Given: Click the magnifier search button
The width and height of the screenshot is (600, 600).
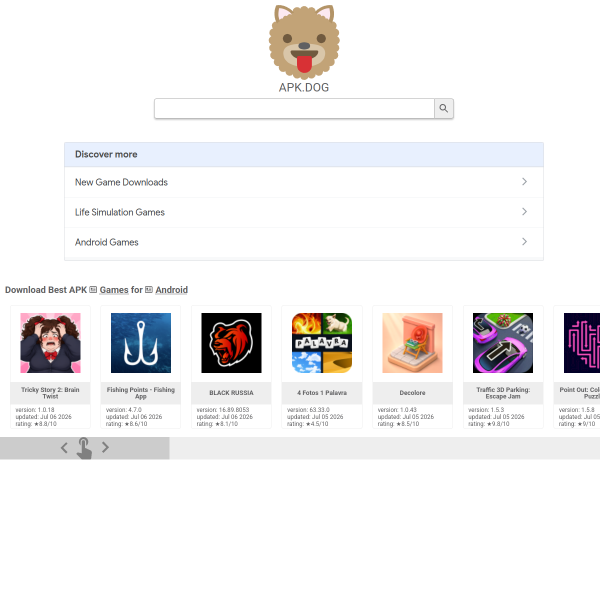Looking at the screenshot, I should click(443, 108).
